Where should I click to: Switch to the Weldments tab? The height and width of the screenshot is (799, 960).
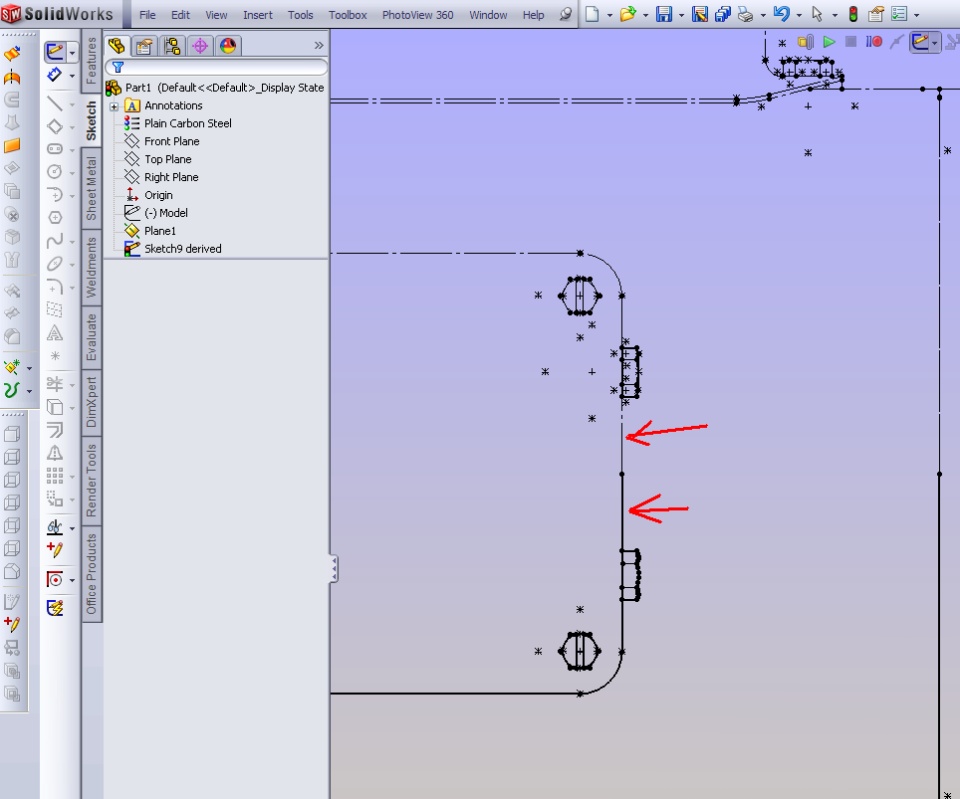[x=91, y=267]
